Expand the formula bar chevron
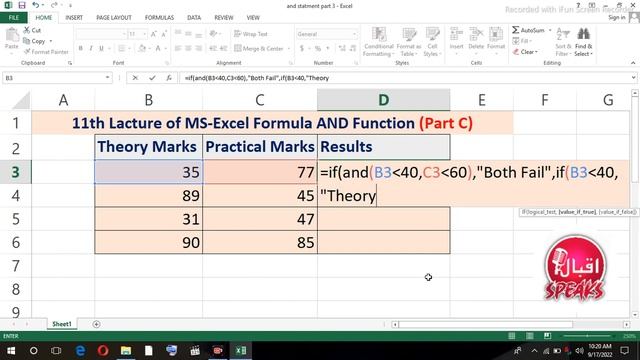Image resolution: width=640 pixels, height=360 pixels. coord(633,78)
